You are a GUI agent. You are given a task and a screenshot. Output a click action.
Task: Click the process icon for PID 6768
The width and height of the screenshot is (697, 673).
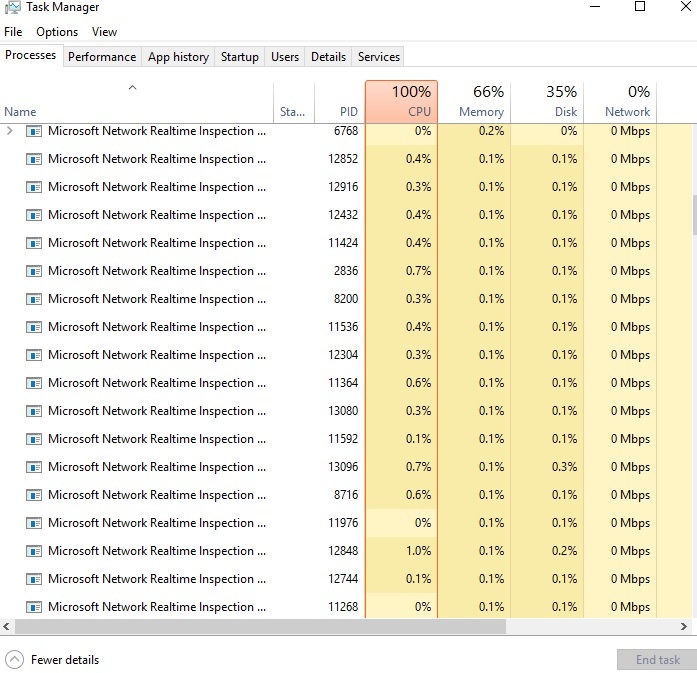[x=34, y=131]
